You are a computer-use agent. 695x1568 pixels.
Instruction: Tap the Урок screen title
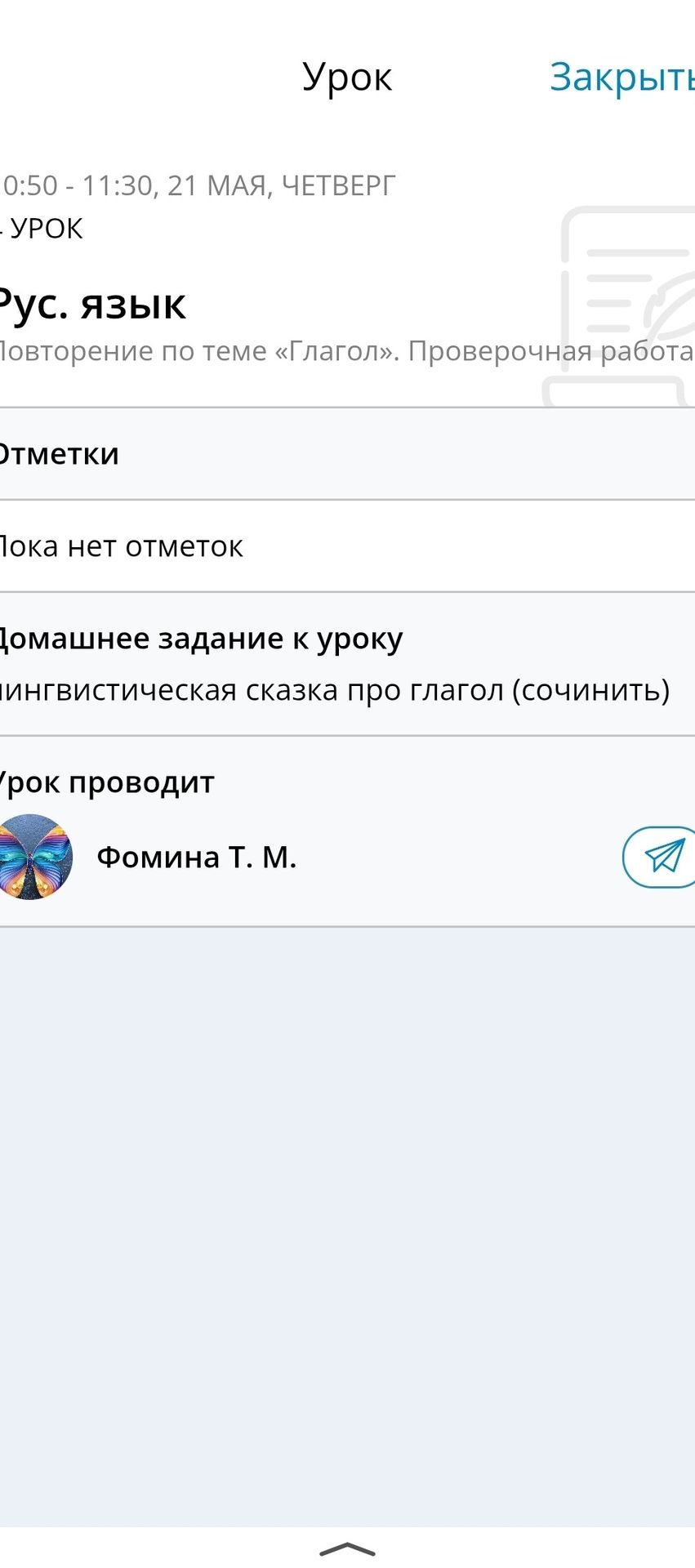click(347, 78)
